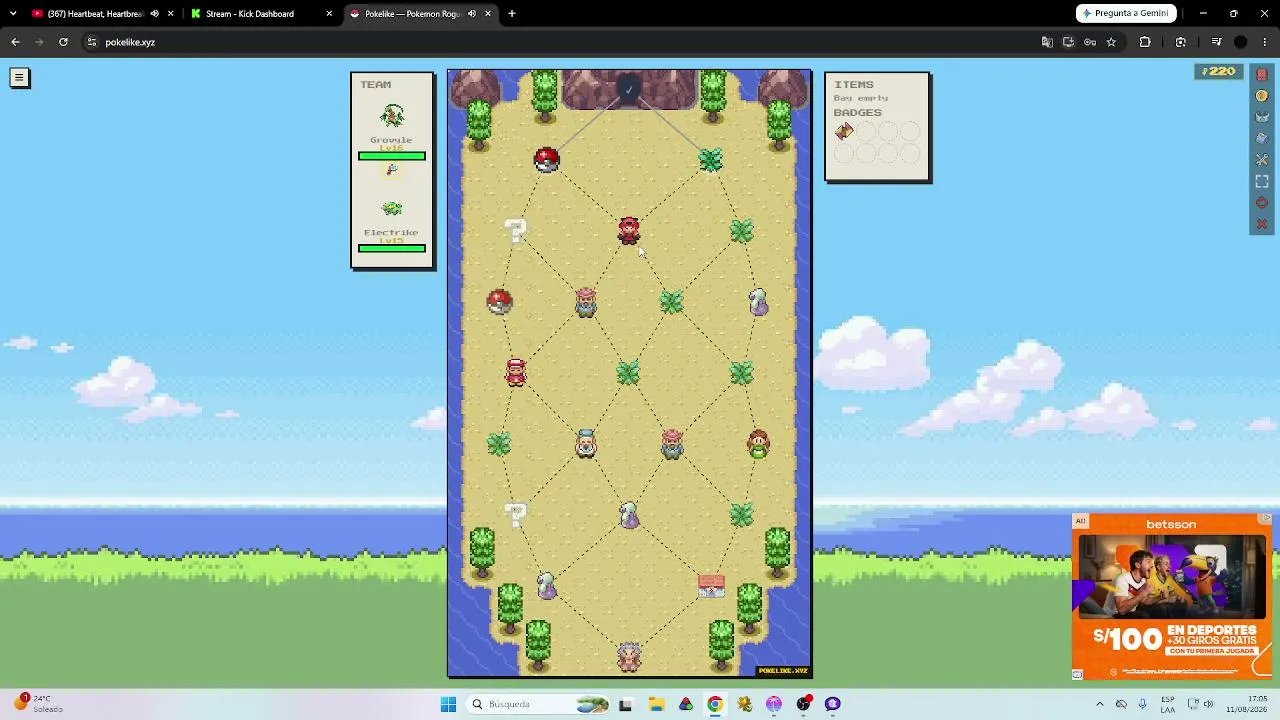Select the Grovyle sprite in the Team panel
This screenshot has height=720, width=1280.
(392, 117)
